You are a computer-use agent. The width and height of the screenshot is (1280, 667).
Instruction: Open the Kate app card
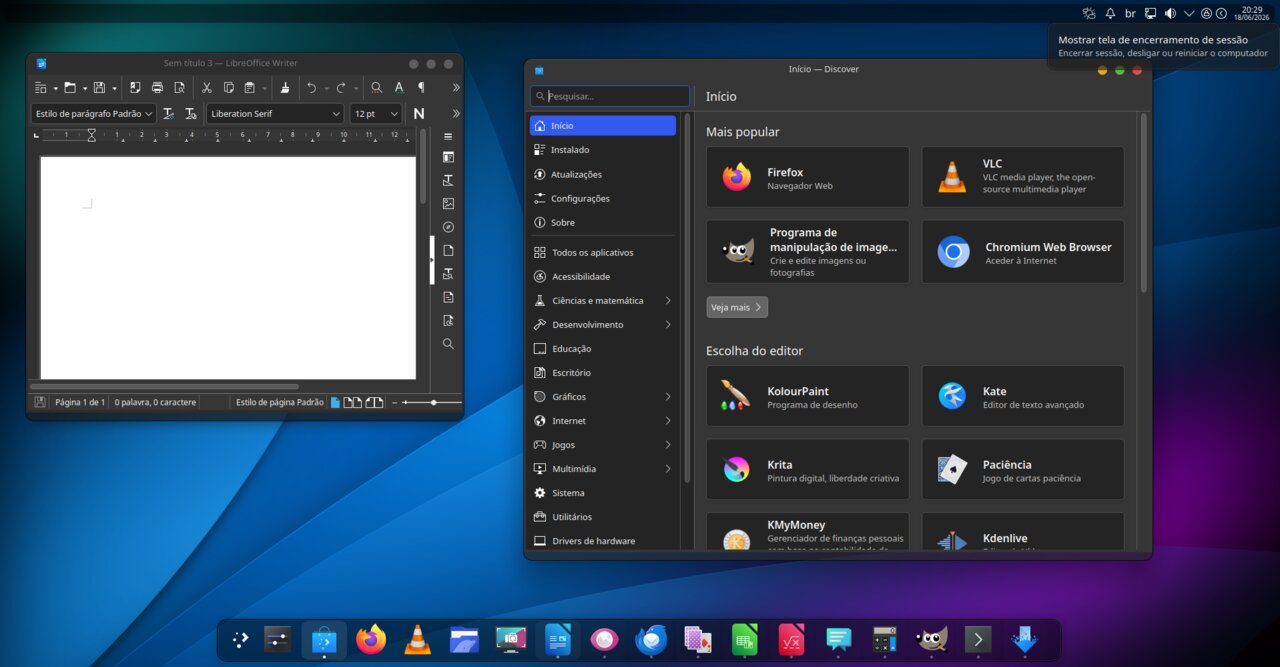1023,396
